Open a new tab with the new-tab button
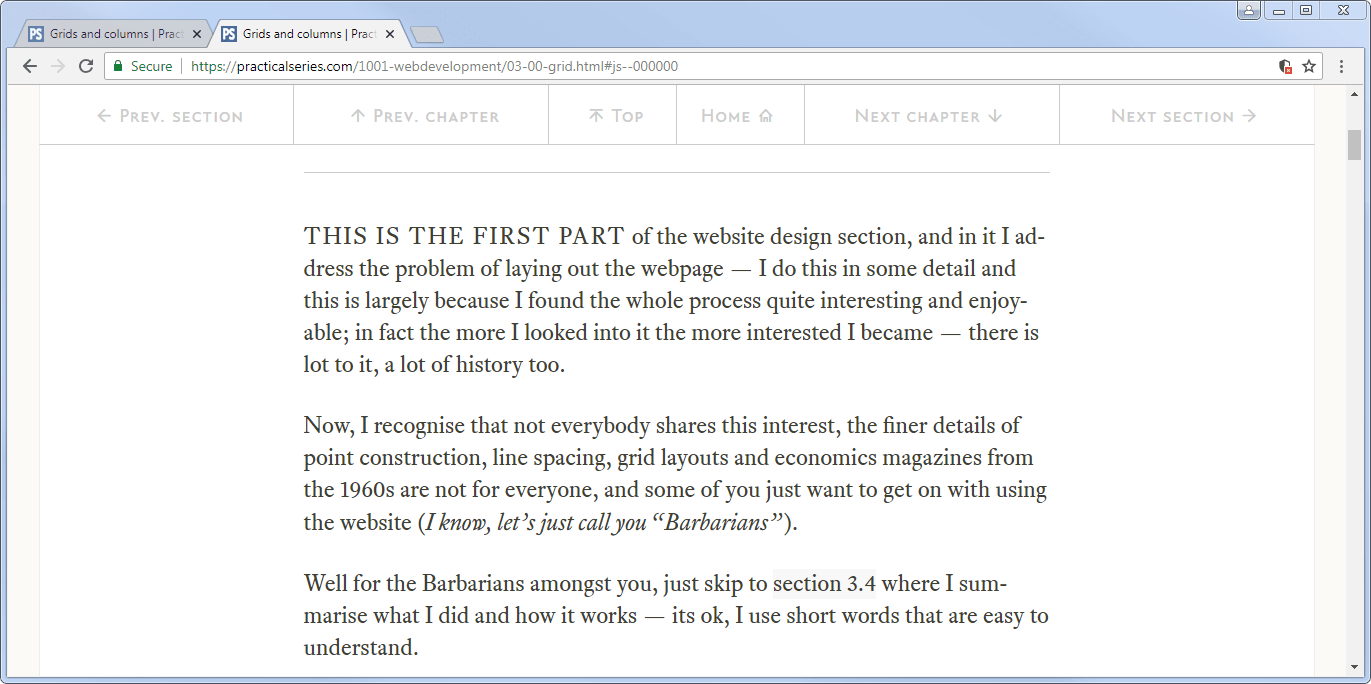 coord(427,35)
